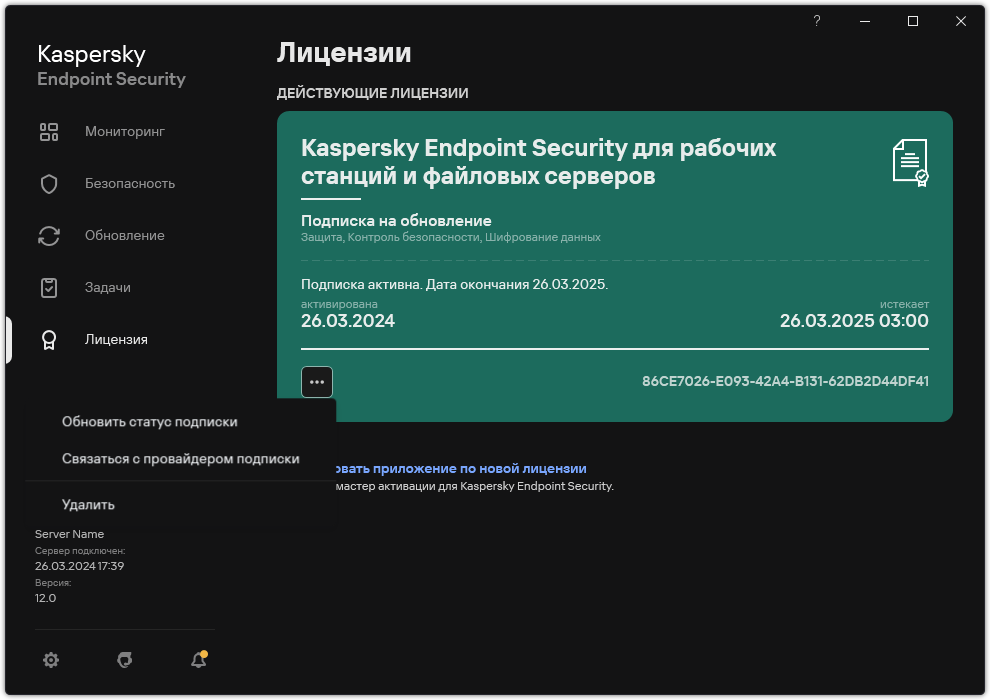
Task: Select the Безопасность shield icon
Action: pos(48,183)
